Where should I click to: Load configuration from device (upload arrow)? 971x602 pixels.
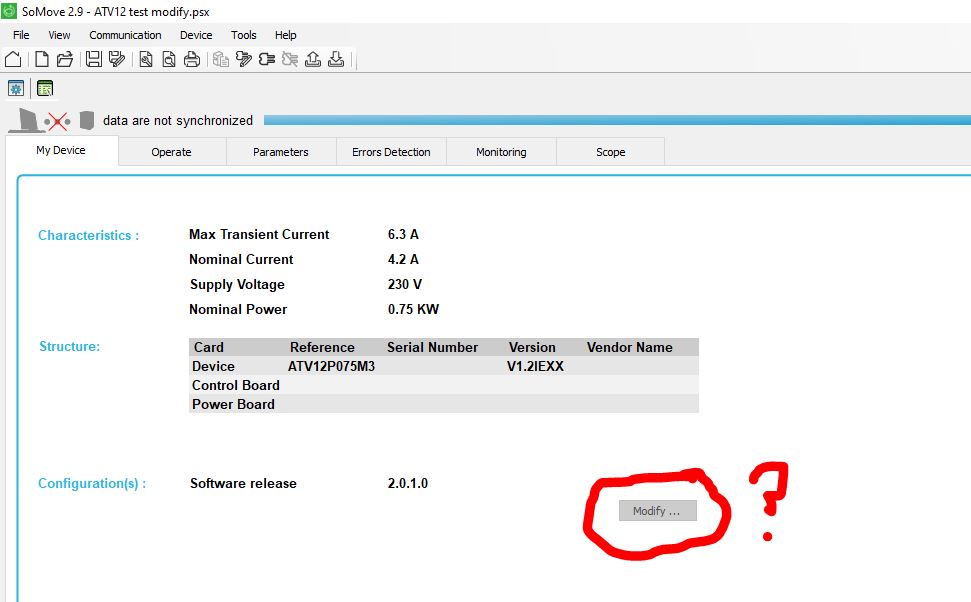313,59
